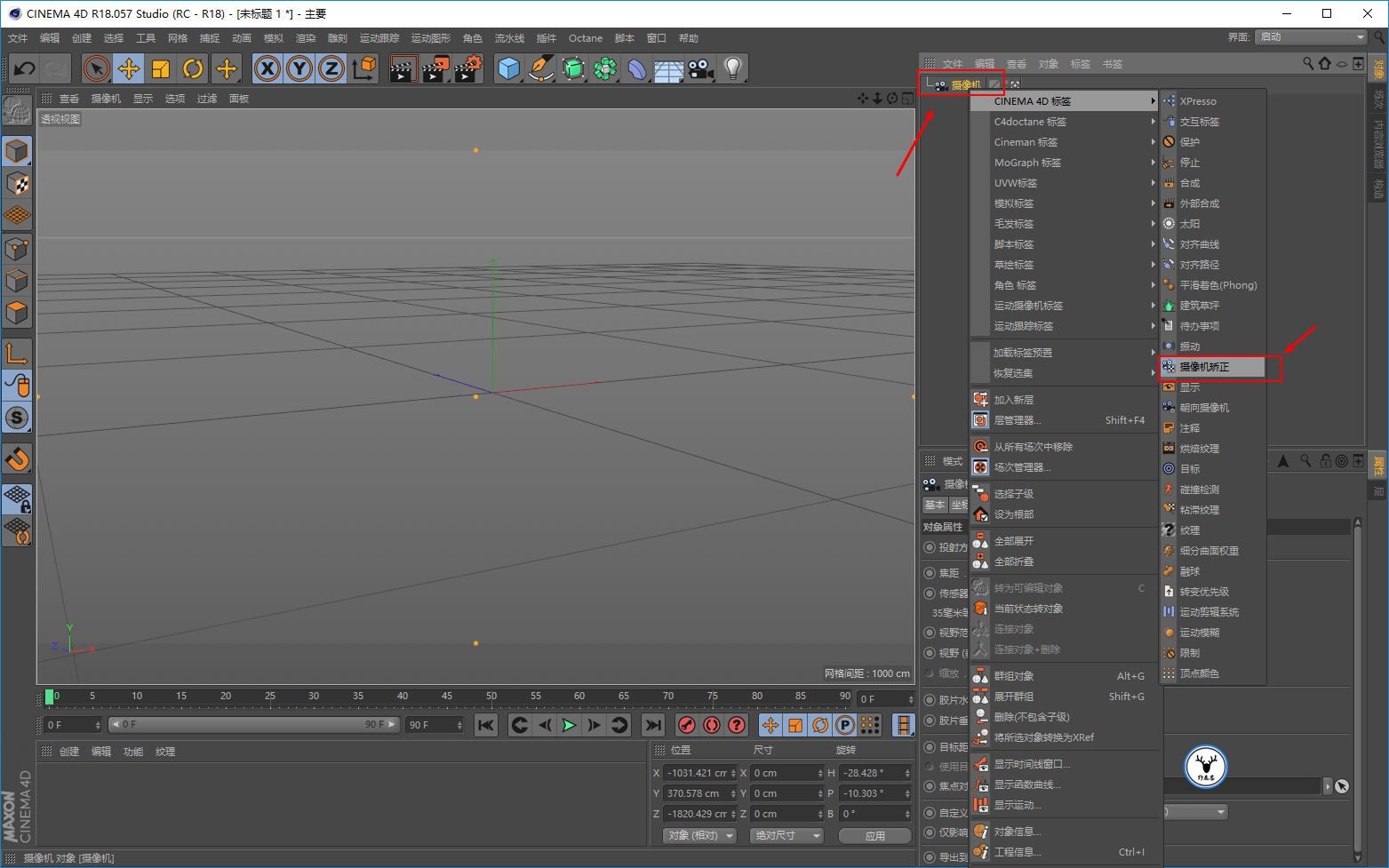
Task: Click the position X coordinate field
Action: pyautogui.click(x=698, y=773)
